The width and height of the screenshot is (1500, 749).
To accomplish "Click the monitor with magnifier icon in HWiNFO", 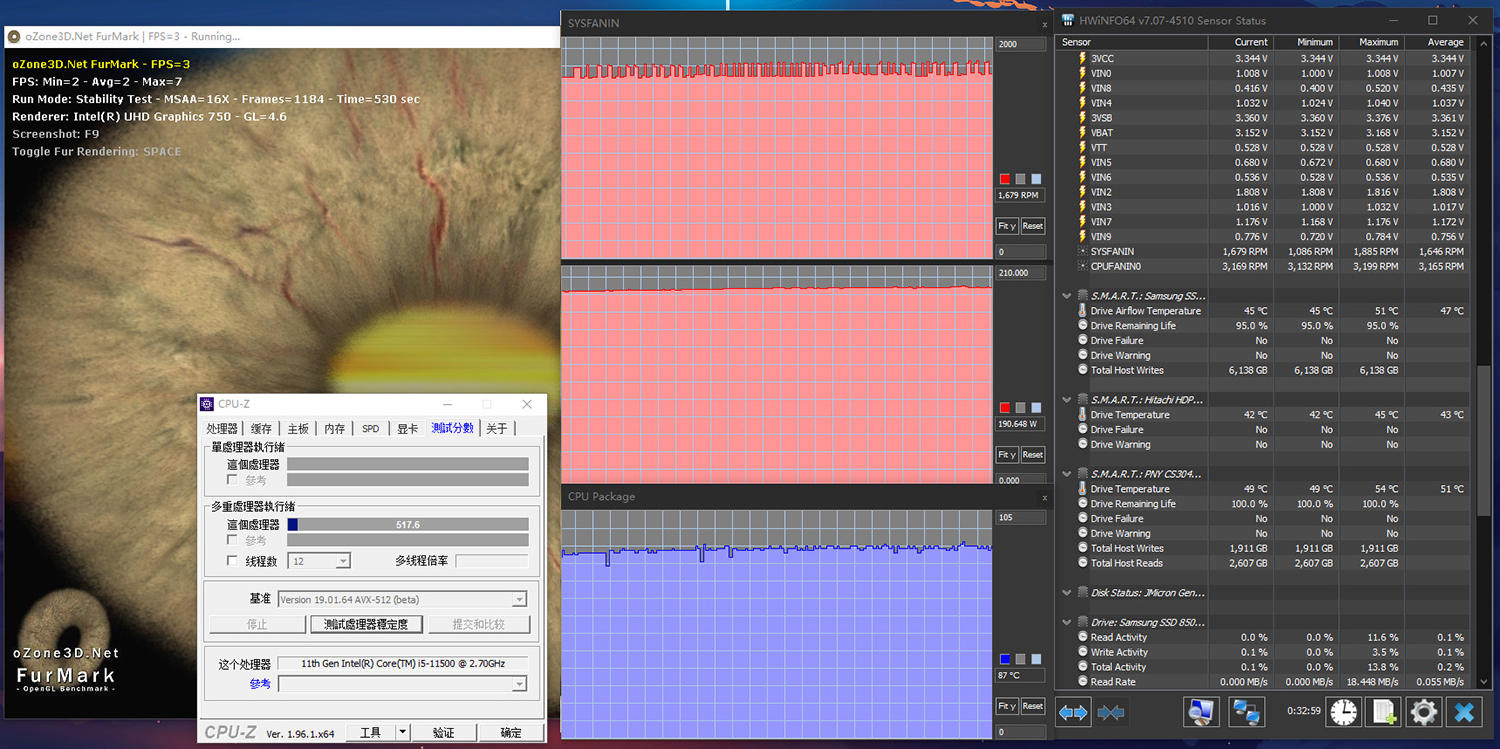I will coord(1201,712).
